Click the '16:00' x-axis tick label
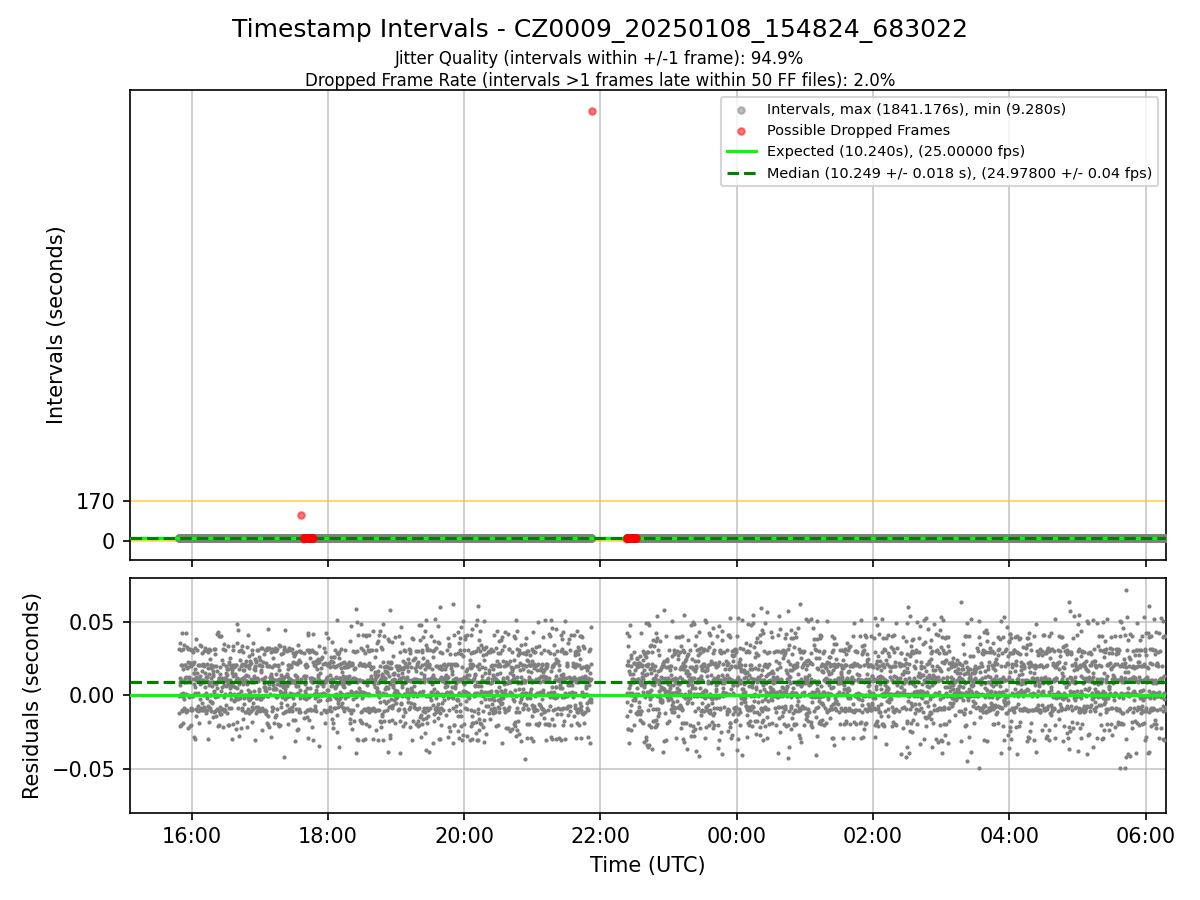The height and width of the screenshot is (900, 1200). (x=192, y=834)
